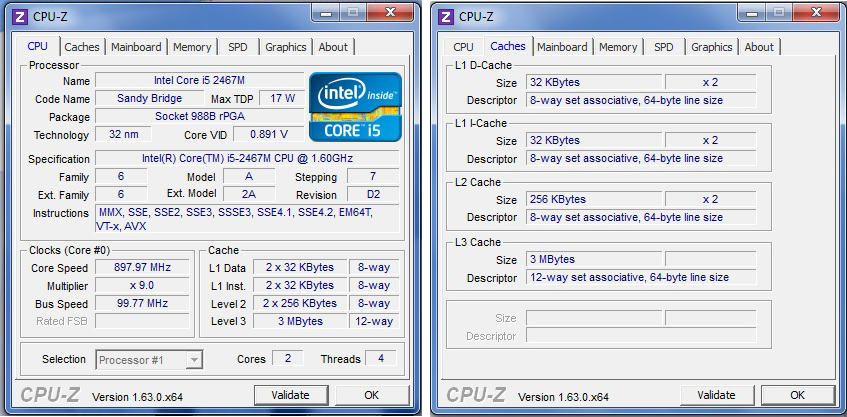This screenshot has width=847, height=417.
Task: Click the Name field showing Intel Core i5 2467M
Action: tap(199, 80)
